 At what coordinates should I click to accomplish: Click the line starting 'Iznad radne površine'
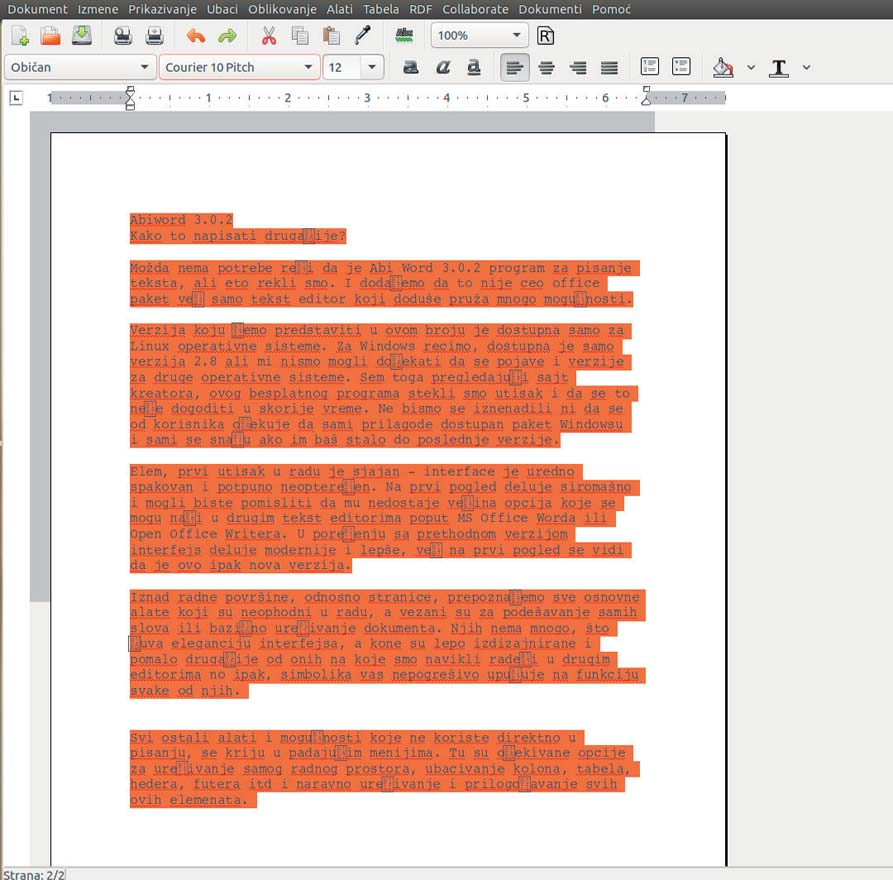pos(388,597)
